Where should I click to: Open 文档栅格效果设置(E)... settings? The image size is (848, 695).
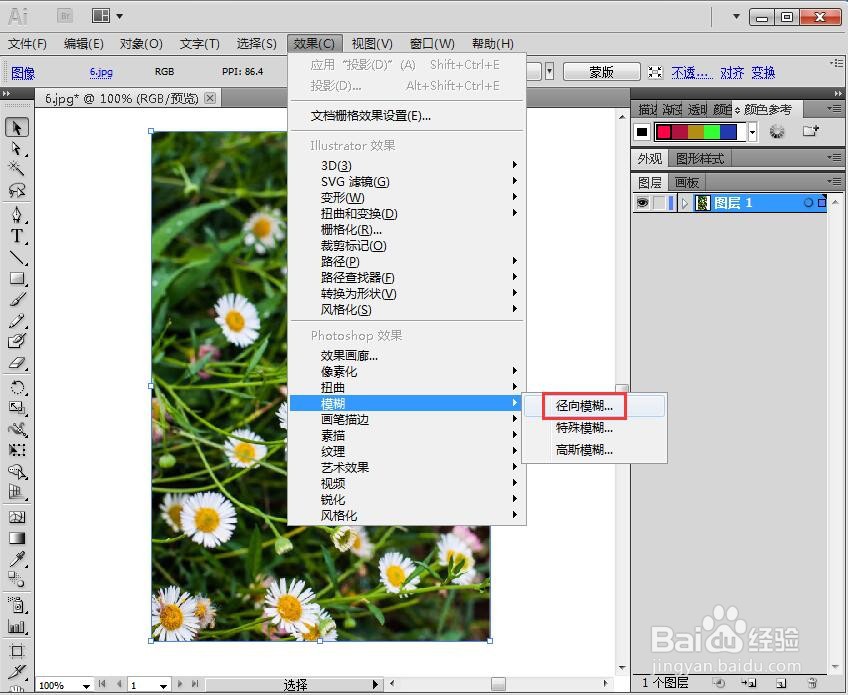407,116
